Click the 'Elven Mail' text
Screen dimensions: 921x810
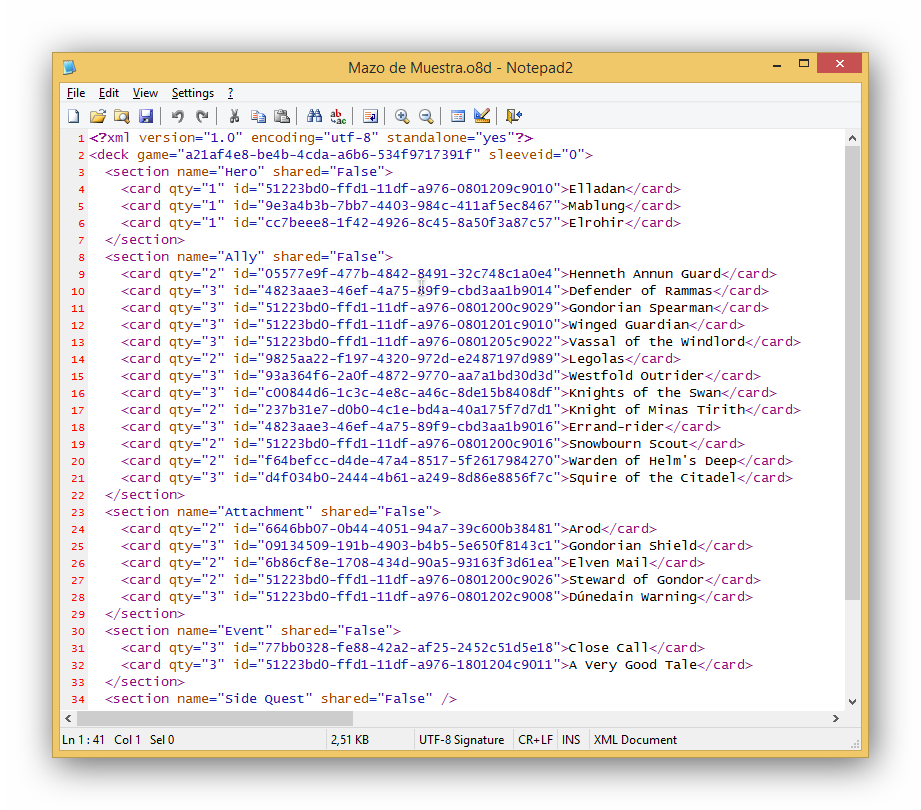[609, 563]
